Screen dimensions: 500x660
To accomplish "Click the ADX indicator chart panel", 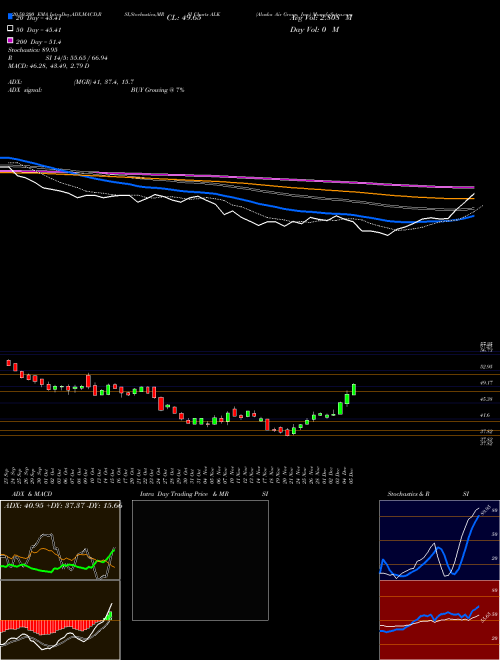I will pos(60,540).
